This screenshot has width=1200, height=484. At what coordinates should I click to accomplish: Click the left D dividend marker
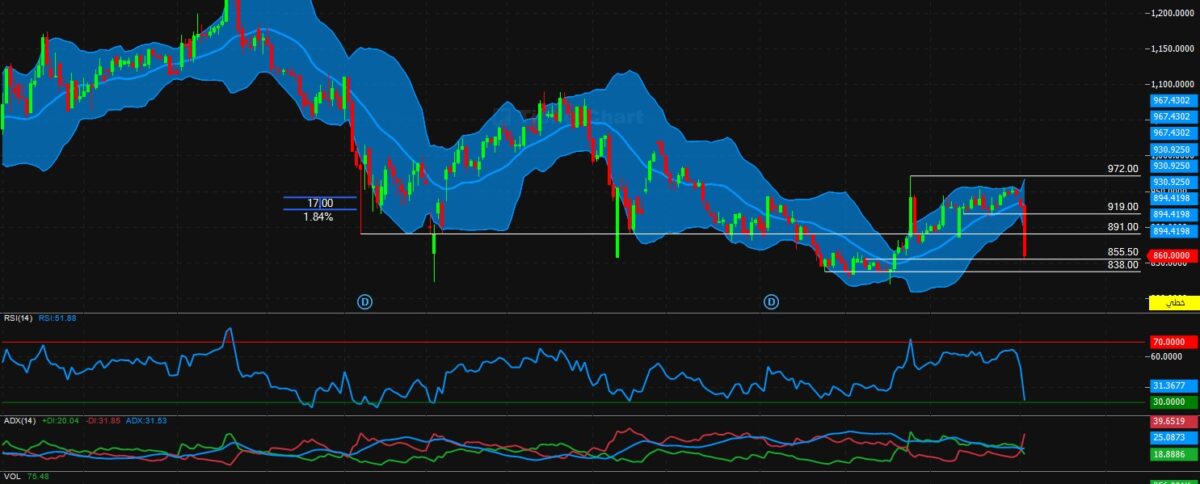click(365, 300)
